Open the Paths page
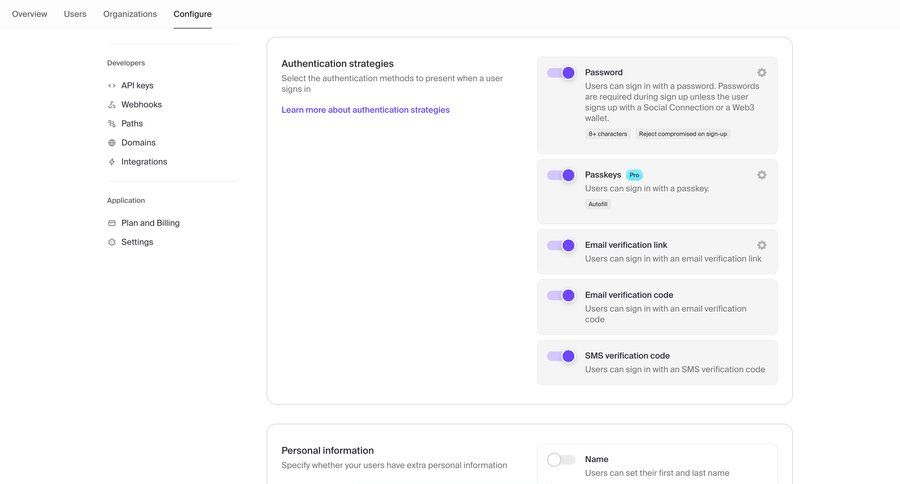The height and width of the screenshot is (484, 900). click(132, 123)
